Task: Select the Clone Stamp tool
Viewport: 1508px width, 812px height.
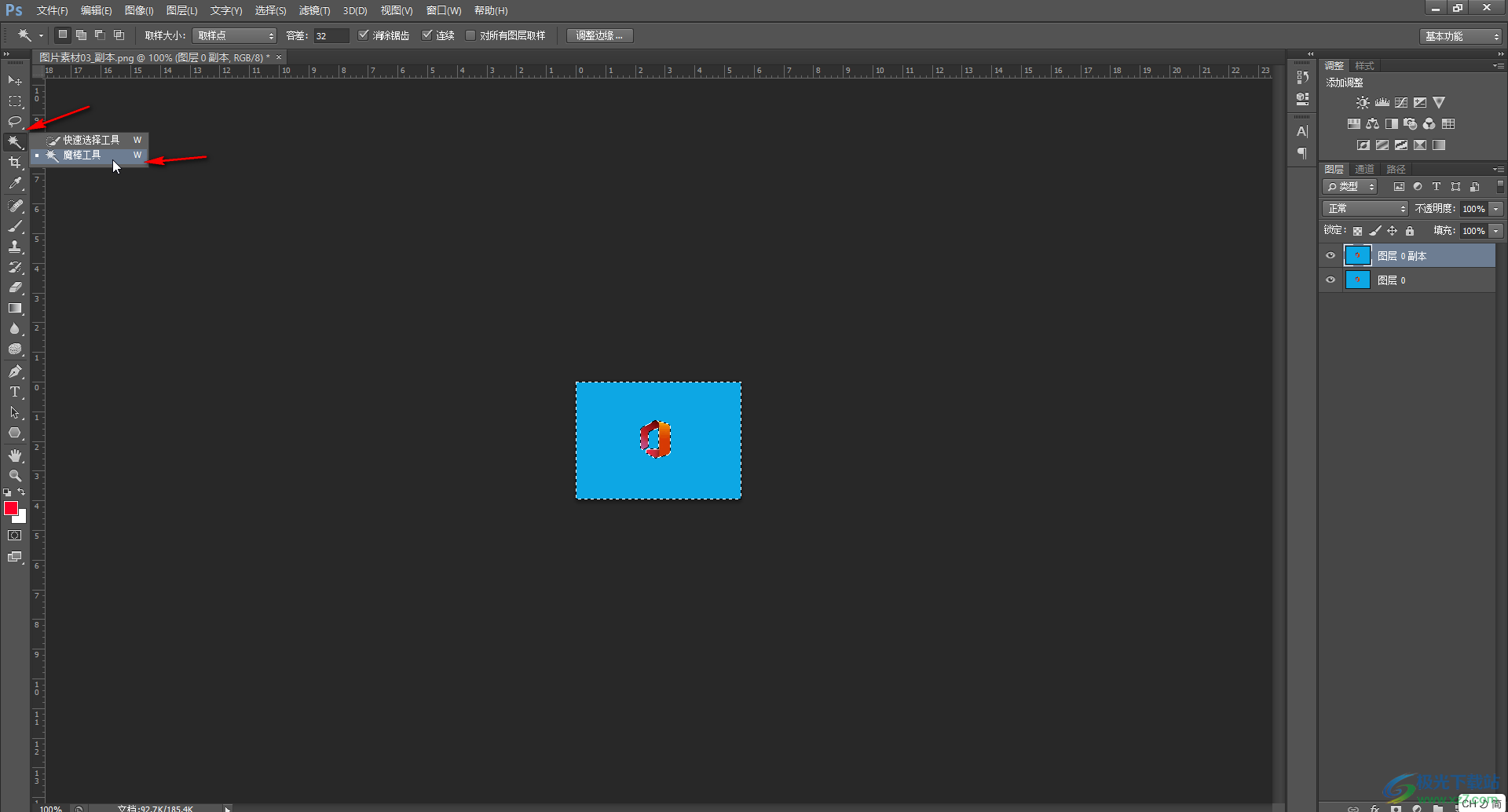Action: click(x=15, y=247)
